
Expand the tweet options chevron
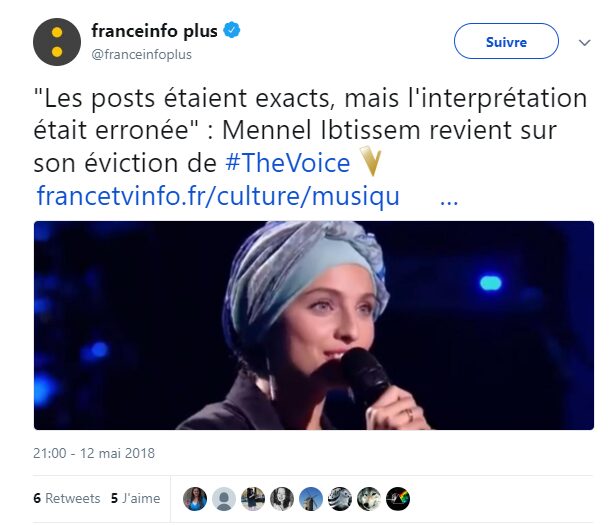[x=585, y=42]
